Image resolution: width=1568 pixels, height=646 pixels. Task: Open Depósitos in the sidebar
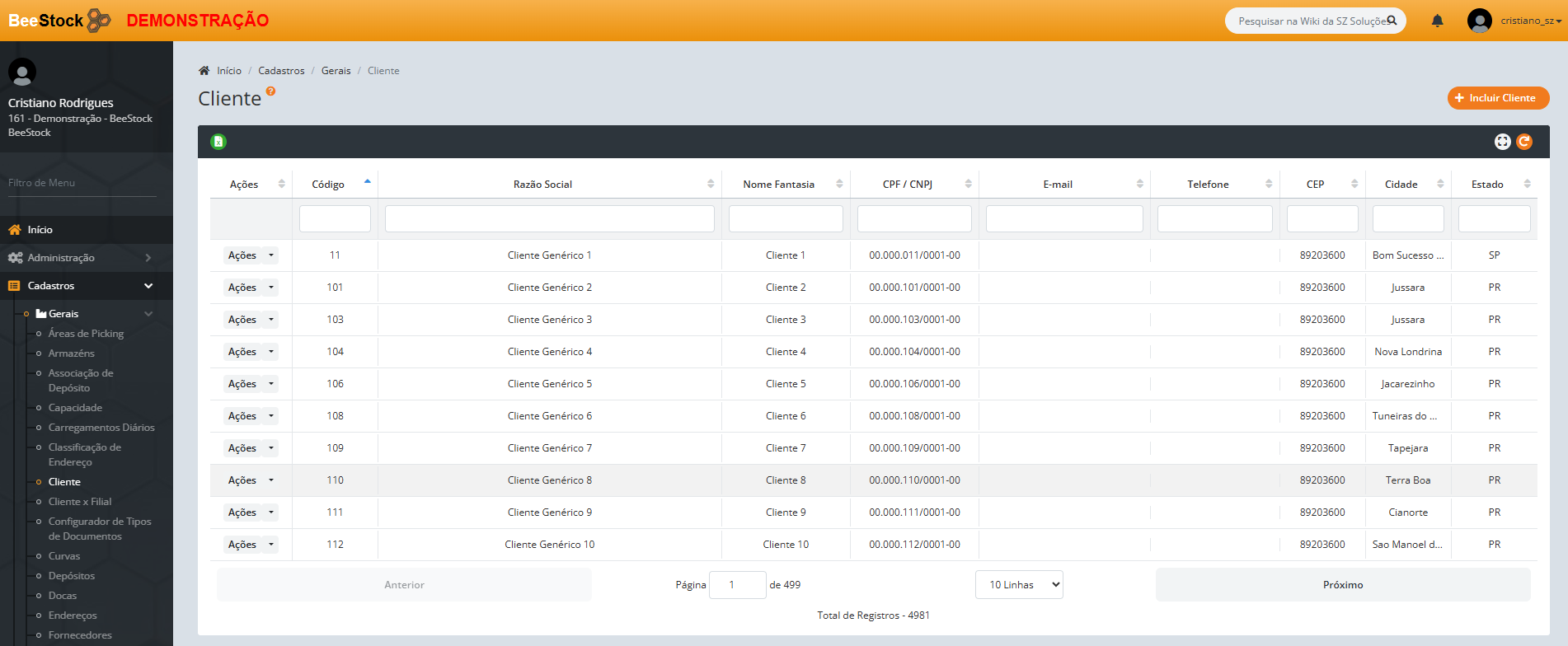pyautogui.click(x=71, y=576)
